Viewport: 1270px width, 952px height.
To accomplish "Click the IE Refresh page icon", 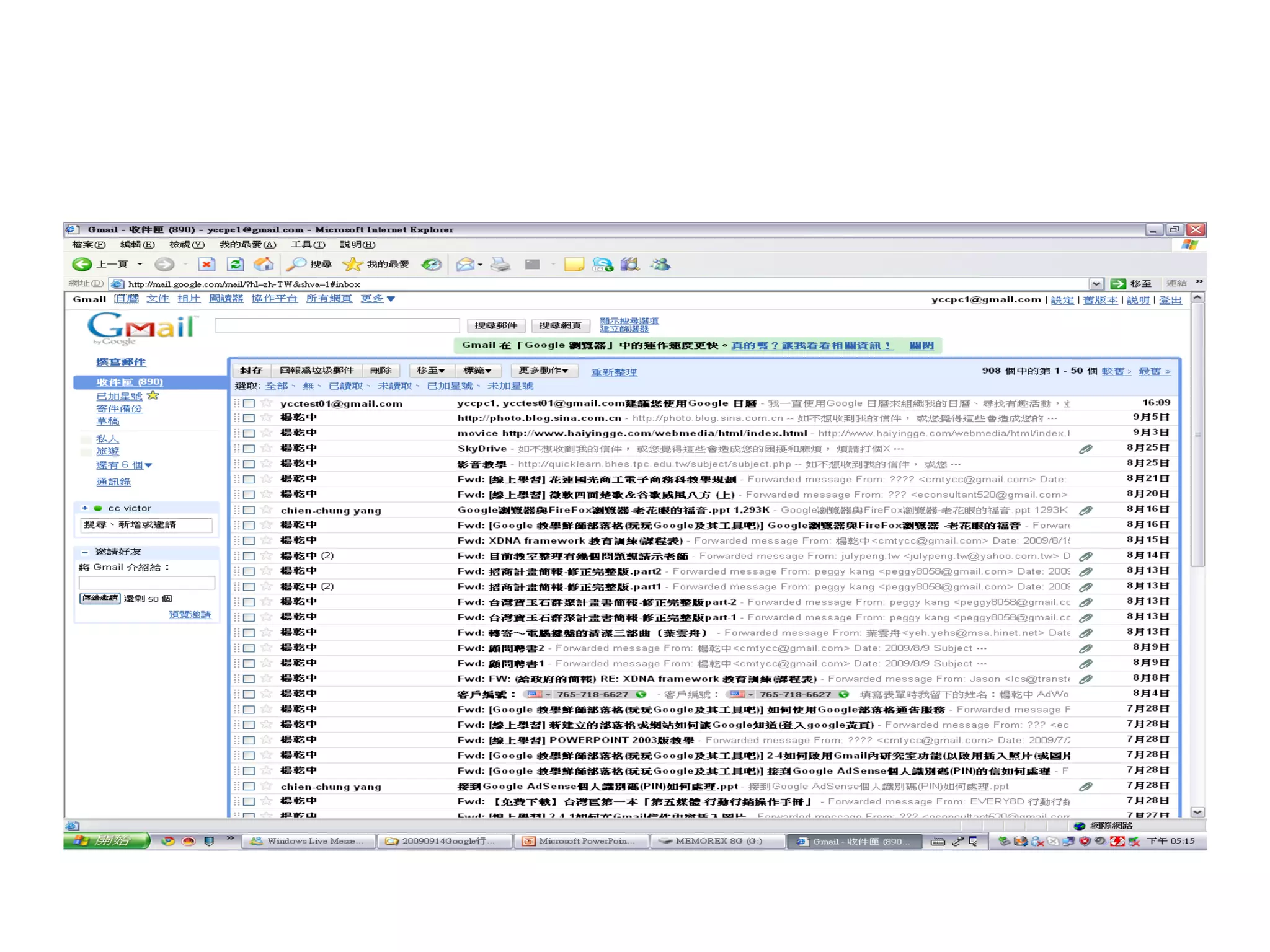I will pyautogui.click(x=235, y=265).
